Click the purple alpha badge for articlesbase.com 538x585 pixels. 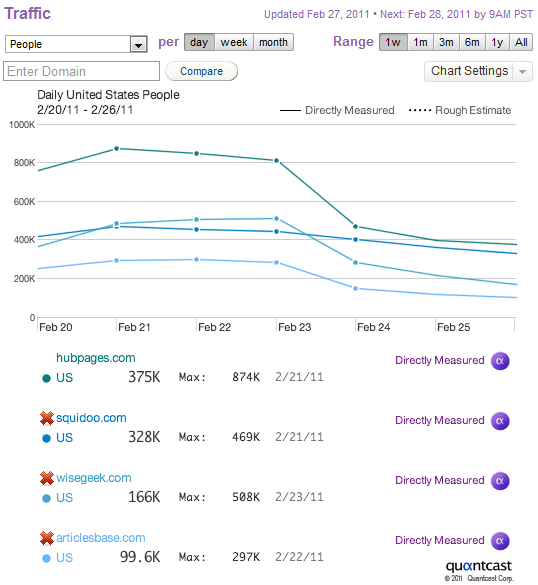pyautogui.click(x=500, y=541)
